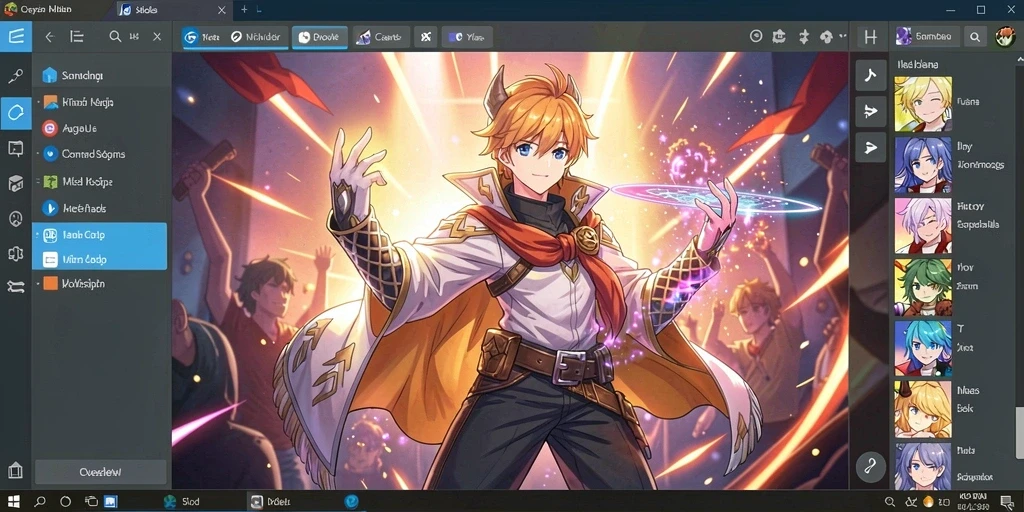Select the box package icon in left rail
Image resolution: width=1024 pixels, height=512 pixels.
pos(16,184)
